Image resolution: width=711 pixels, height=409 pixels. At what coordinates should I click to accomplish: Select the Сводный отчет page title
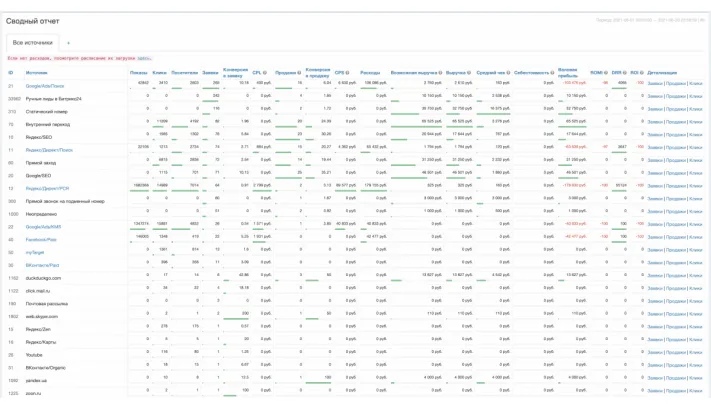33,21
